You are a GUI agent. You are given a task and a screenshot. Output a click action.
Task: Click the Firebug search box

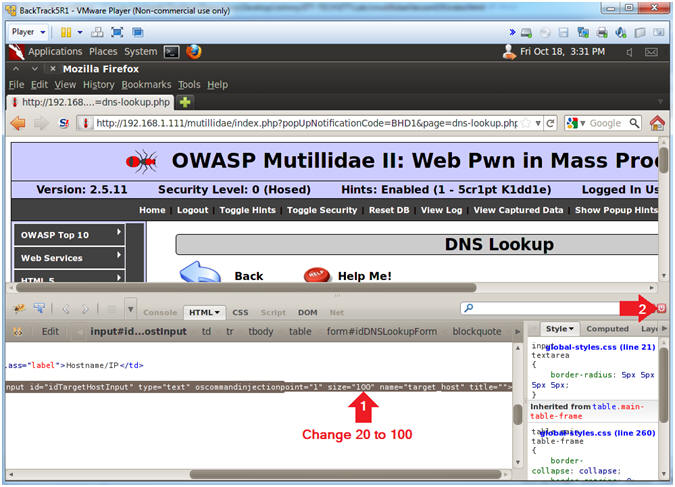543,308
